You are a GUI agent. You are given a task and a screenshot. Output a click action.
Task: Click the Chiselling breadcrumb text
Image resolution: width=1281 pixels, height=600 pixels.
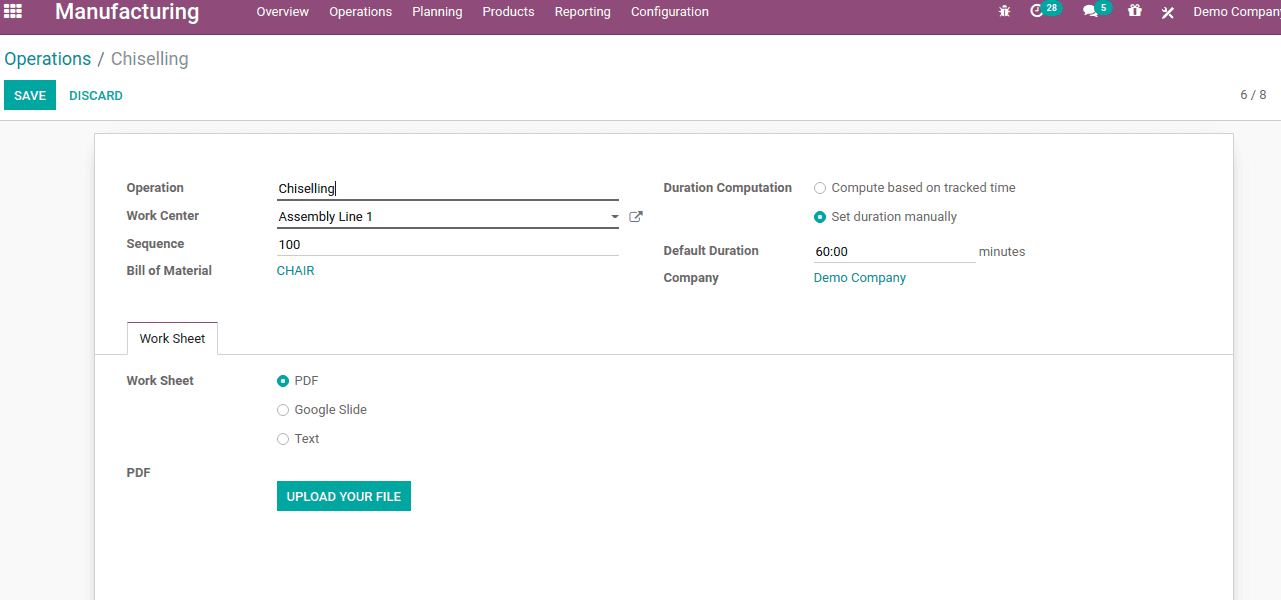(x=150, y=59)
